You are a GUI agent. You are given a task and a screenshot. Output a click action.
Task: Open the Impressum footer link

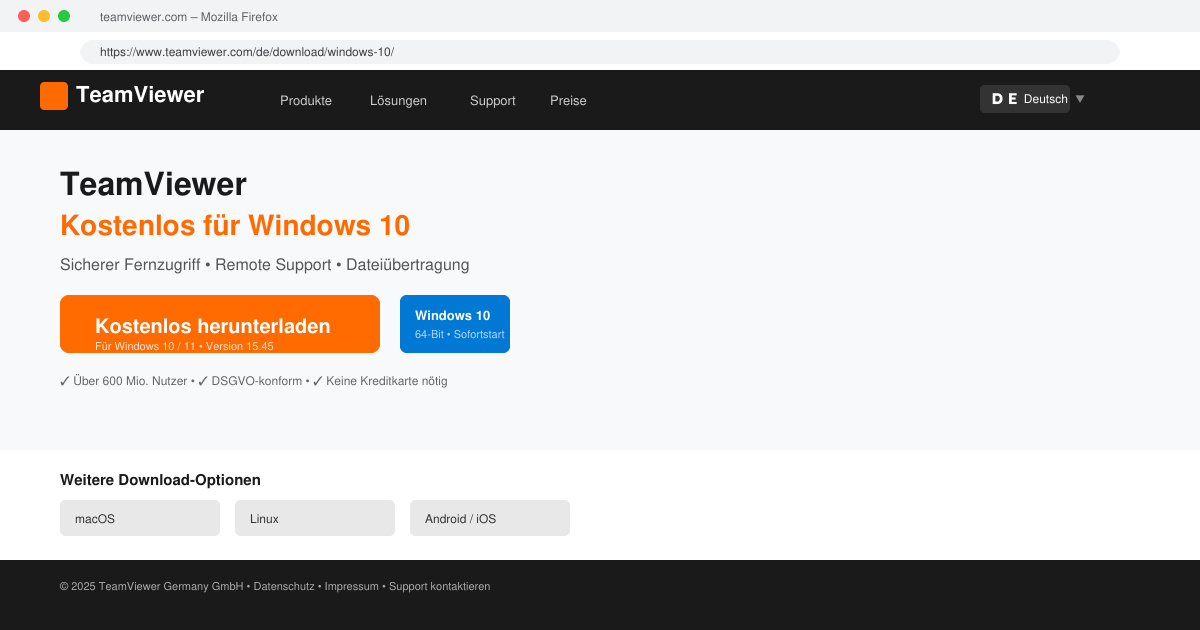pos(352,587)
